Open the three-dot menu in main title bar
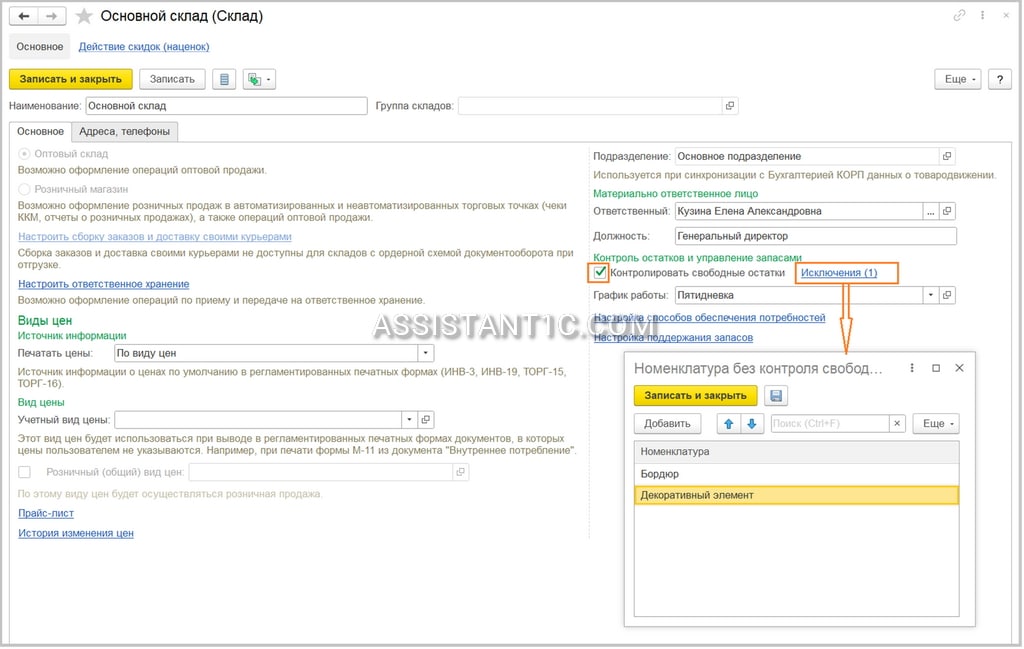Viewport: 1024px width, 649px height. pyautogui.click(x=982, y=16)
